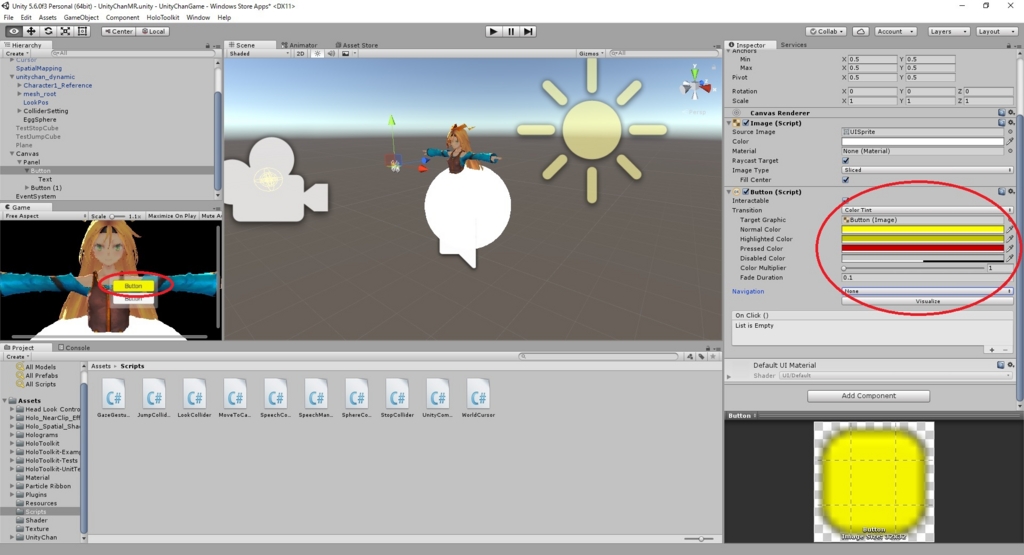The image size is (1024, 555).
Task: Pick Pressed Color with eyedropper
Action: [1010, 249]
